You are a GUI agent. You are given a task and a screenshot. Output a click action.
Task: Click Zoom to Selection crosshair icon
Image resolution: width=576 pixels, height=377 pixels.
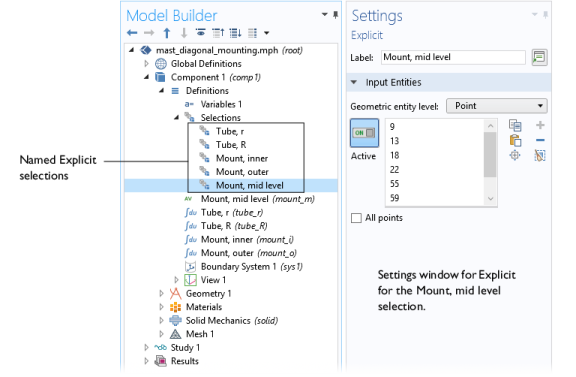point(515,155)
